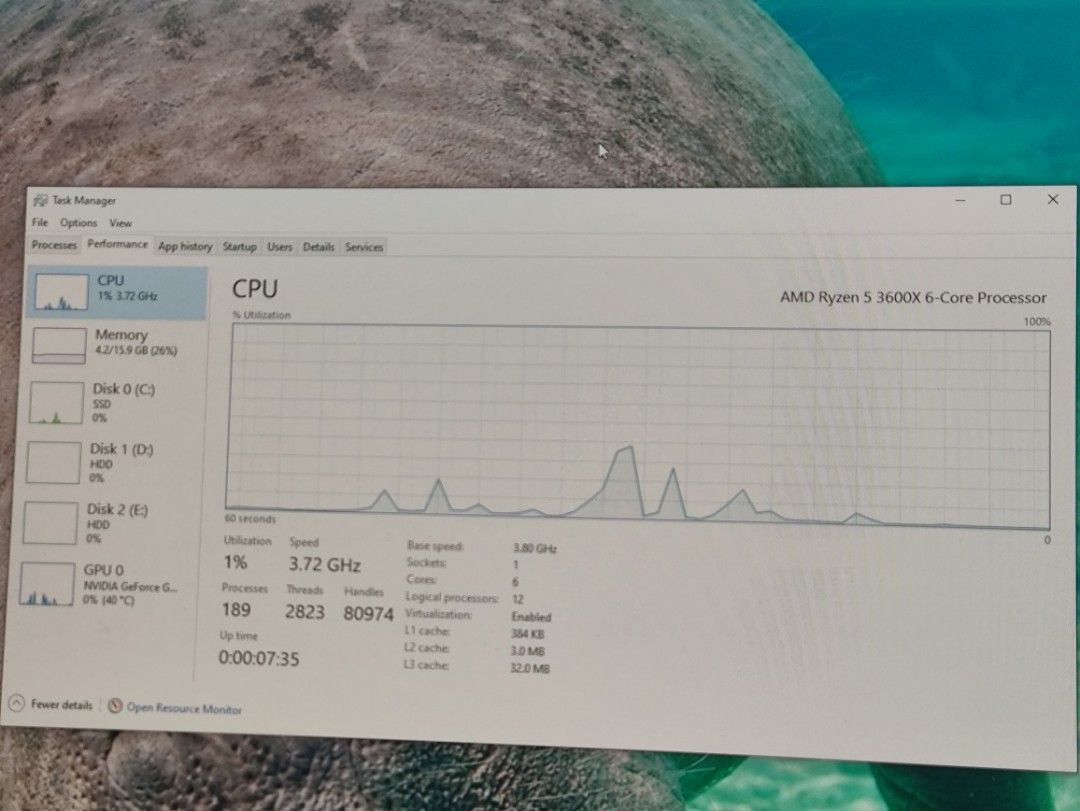Switch to the App history tab

click(x=185, y=246)
